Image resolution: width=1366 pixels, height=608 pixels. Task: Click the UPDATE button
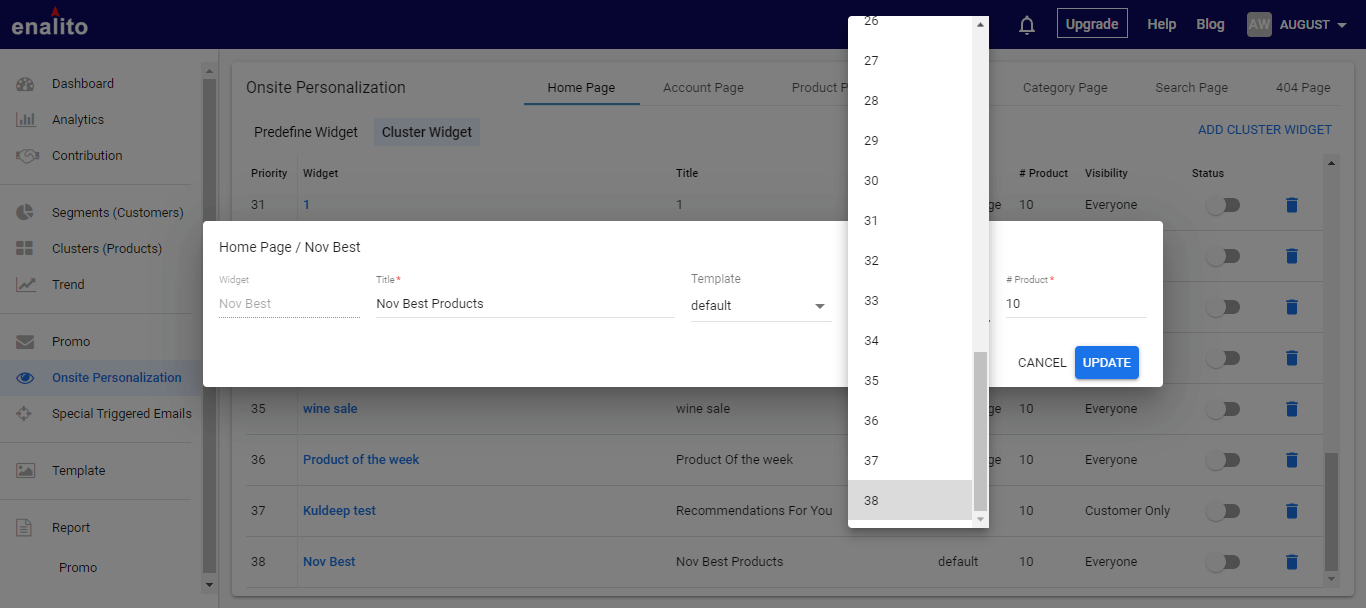point(1107,363)
